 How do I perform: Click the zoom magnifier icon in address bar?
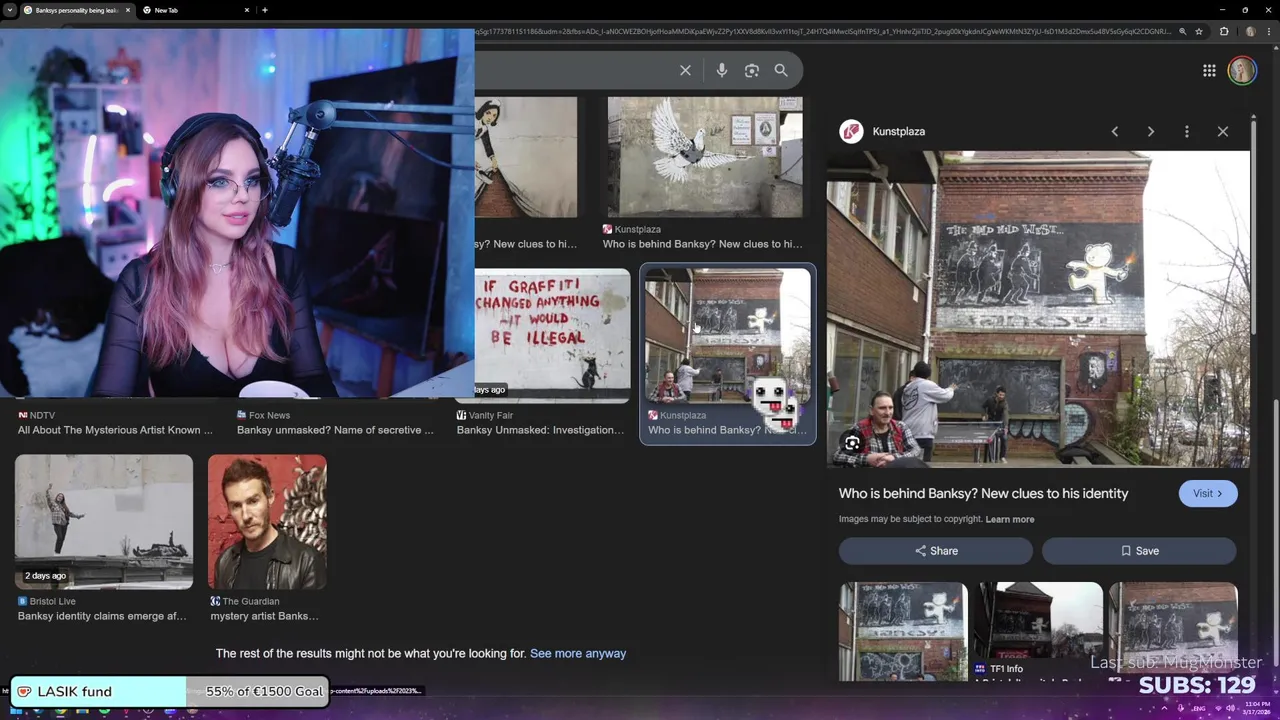coord(1182,31)
